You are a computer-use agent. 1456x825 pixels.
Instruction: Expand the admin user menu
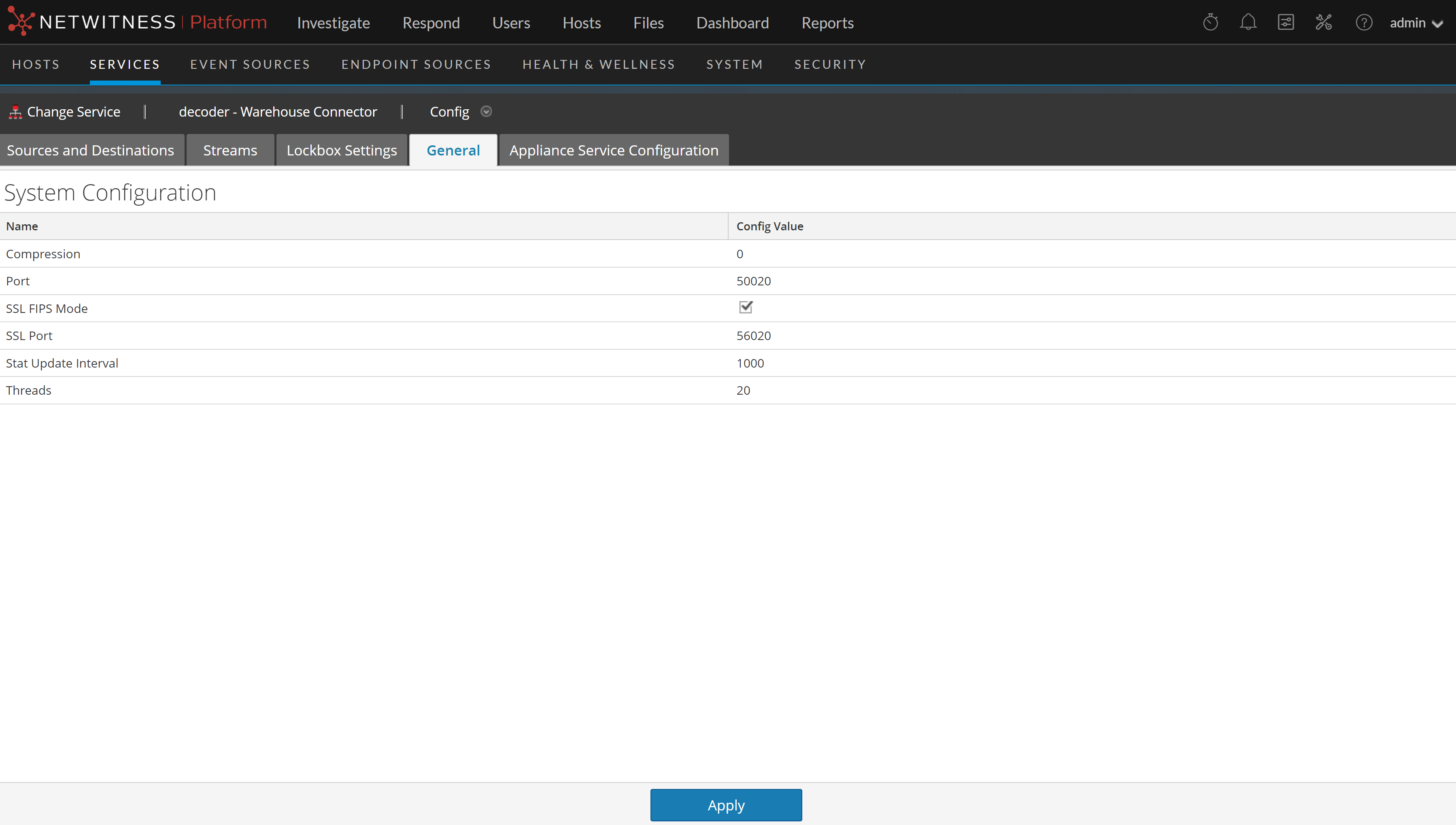[1415, 23]
